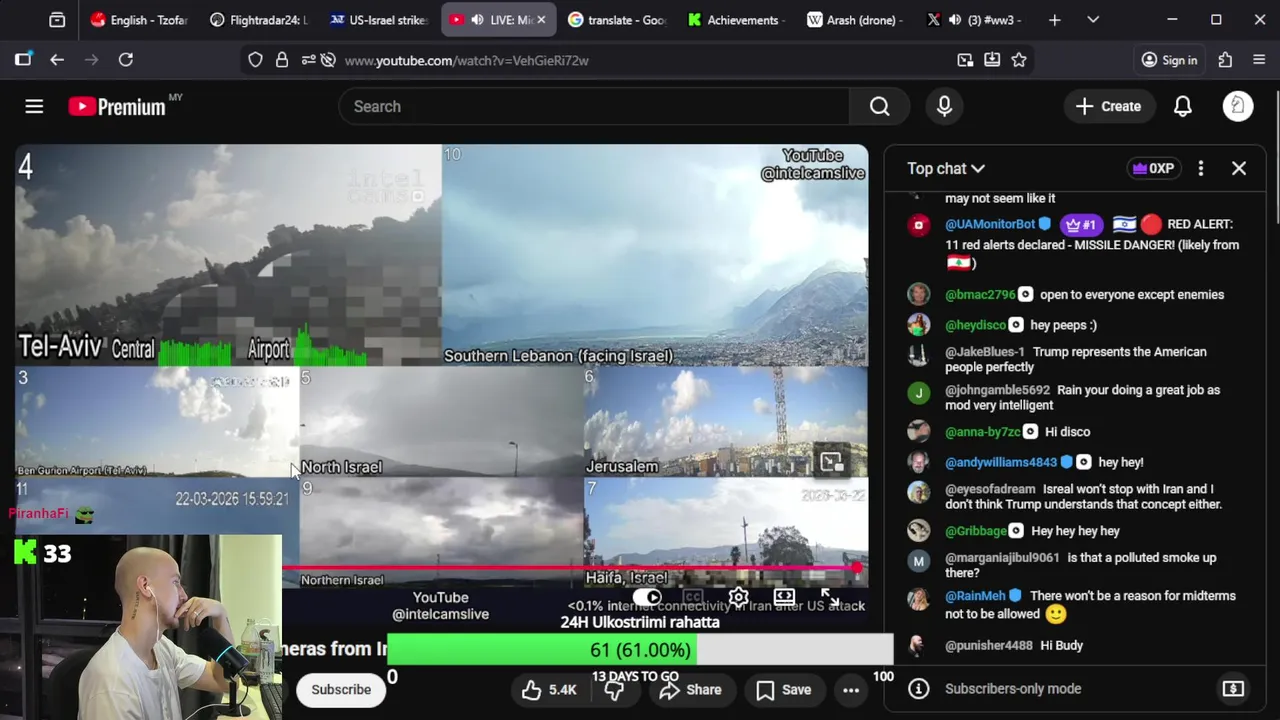1280x720 pixels.
Task: Click the Super Chat dollar icon
Action: [1233, 688]
